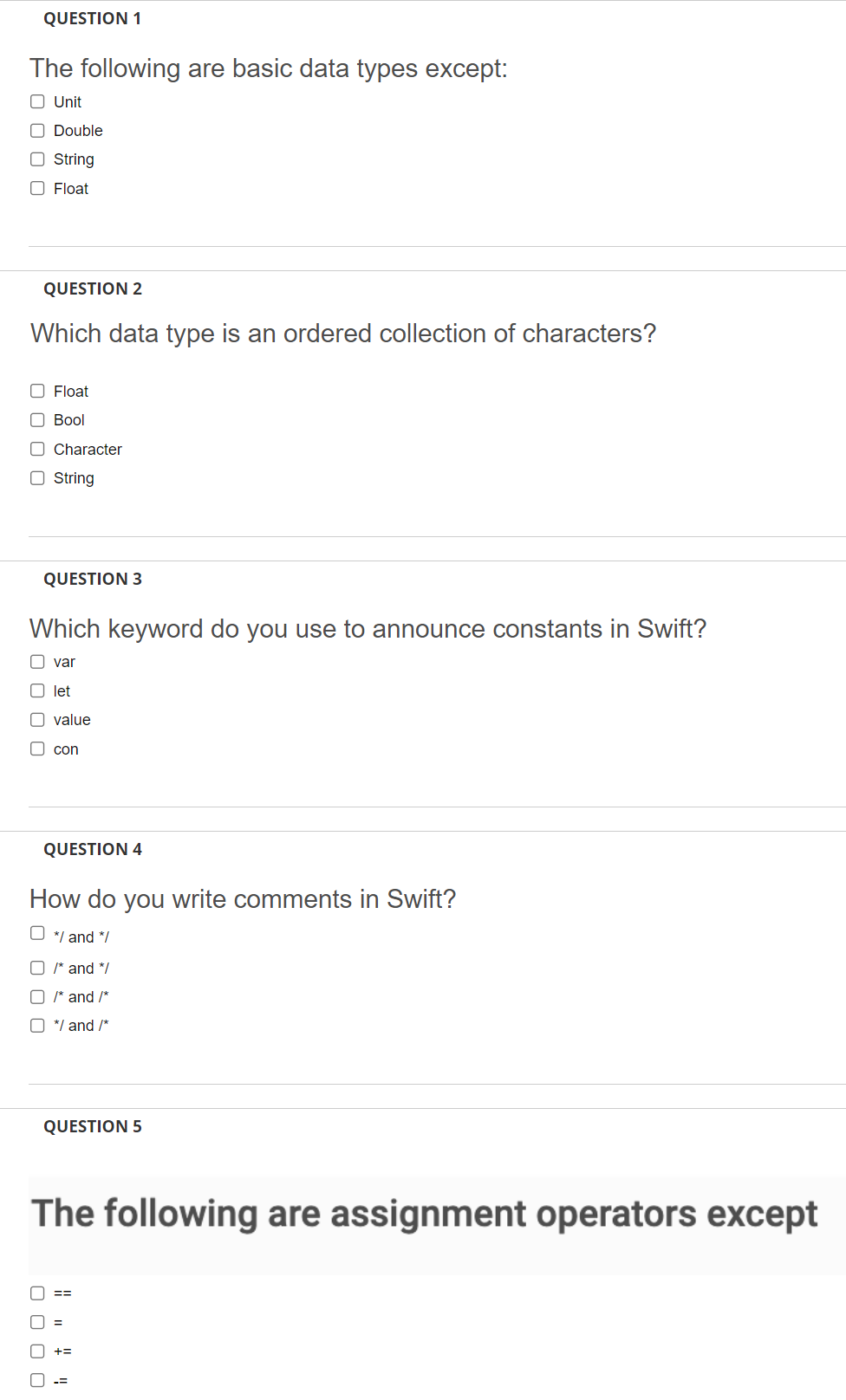Viewport: 846px width, 1400px height.
Task: Select the let keyword checkbox
Action: [x=37, y=690]
